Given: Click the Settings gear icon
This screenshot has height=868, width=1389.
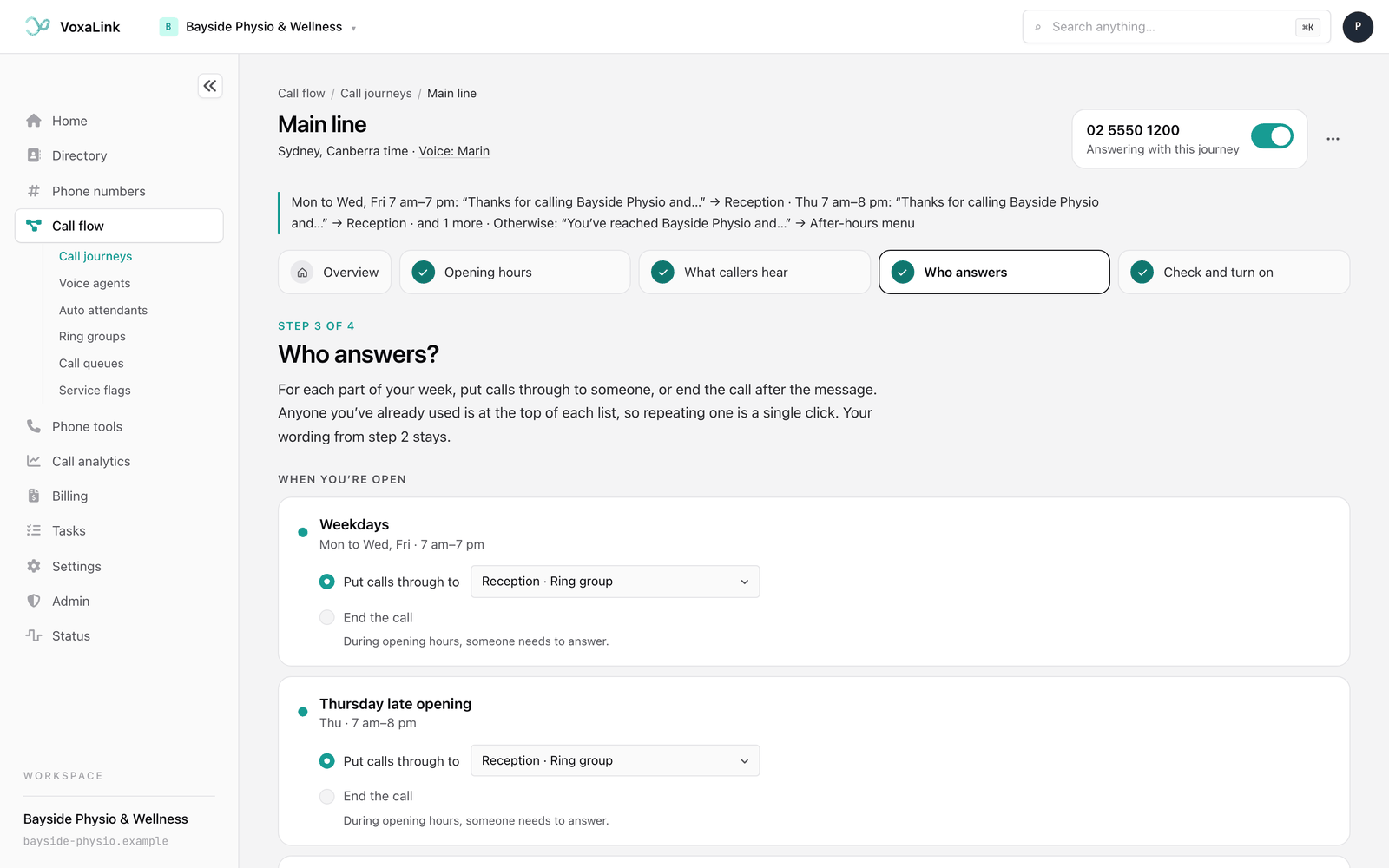Looking at the screenshot, I should coord(34,566).
